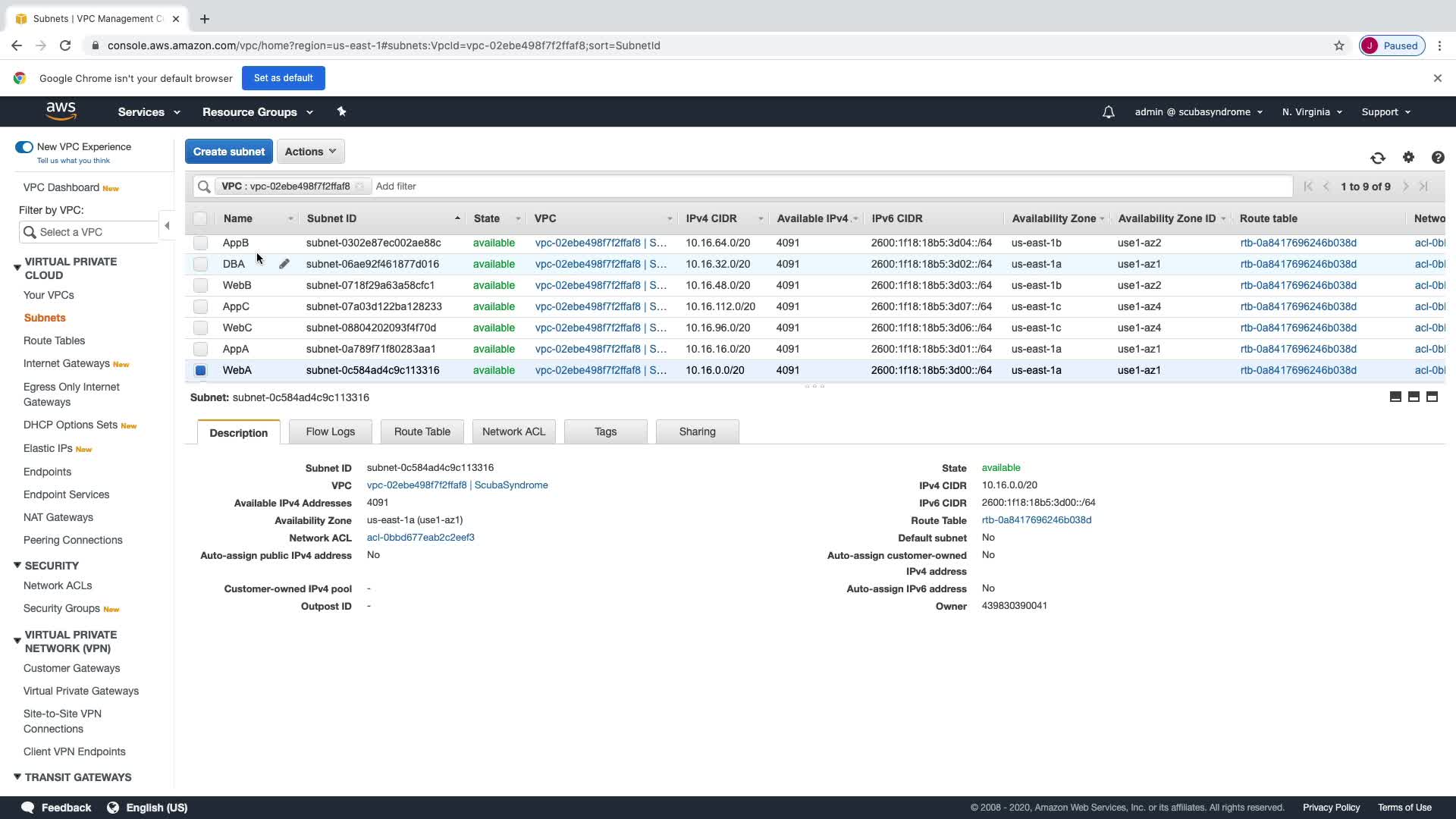This screenshot has width=1456, height=819.
Task: Click the help question mark icon
Action: point(1437,157)
